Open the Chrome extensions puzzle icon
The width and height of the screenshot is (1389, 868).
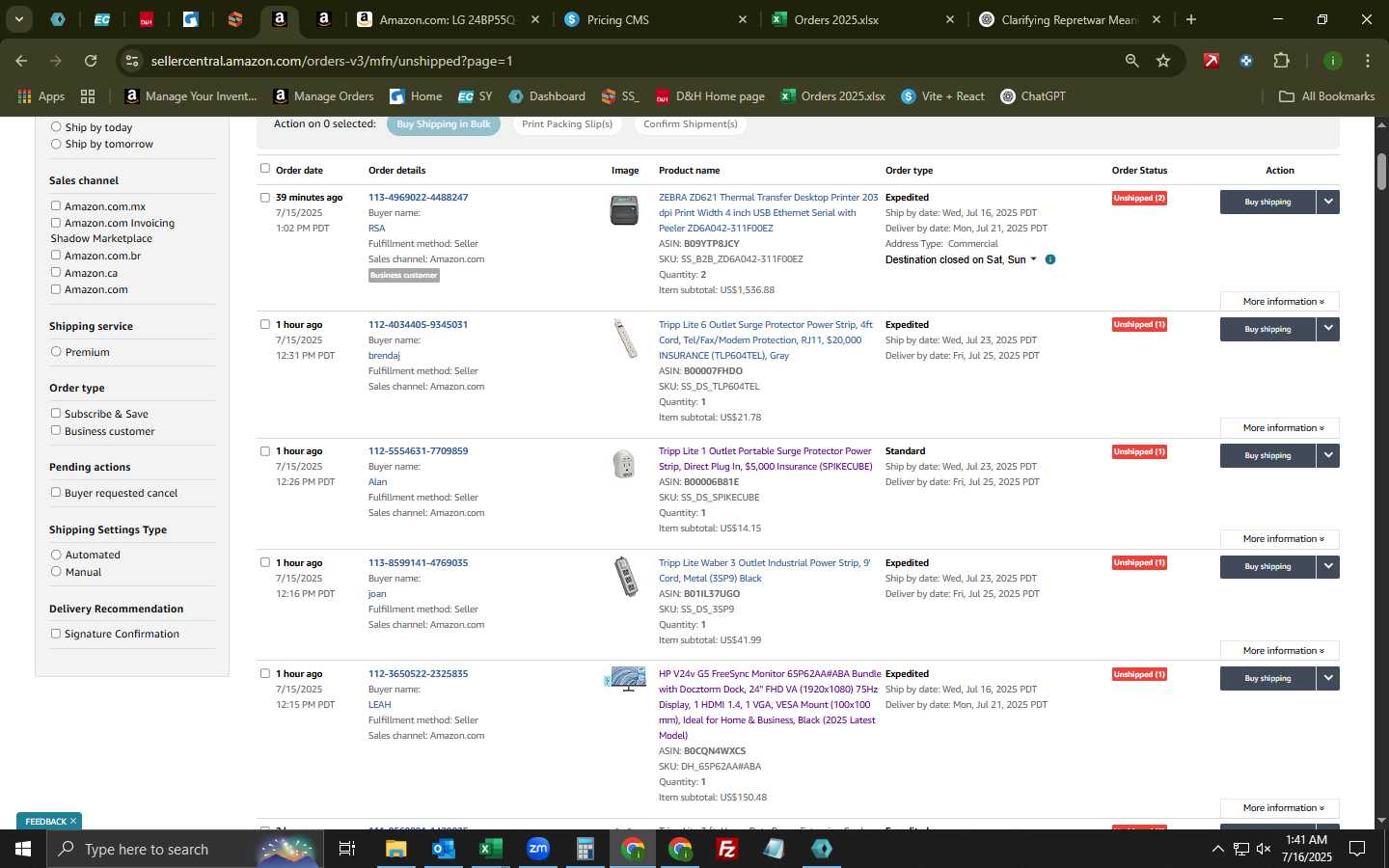1281,61
